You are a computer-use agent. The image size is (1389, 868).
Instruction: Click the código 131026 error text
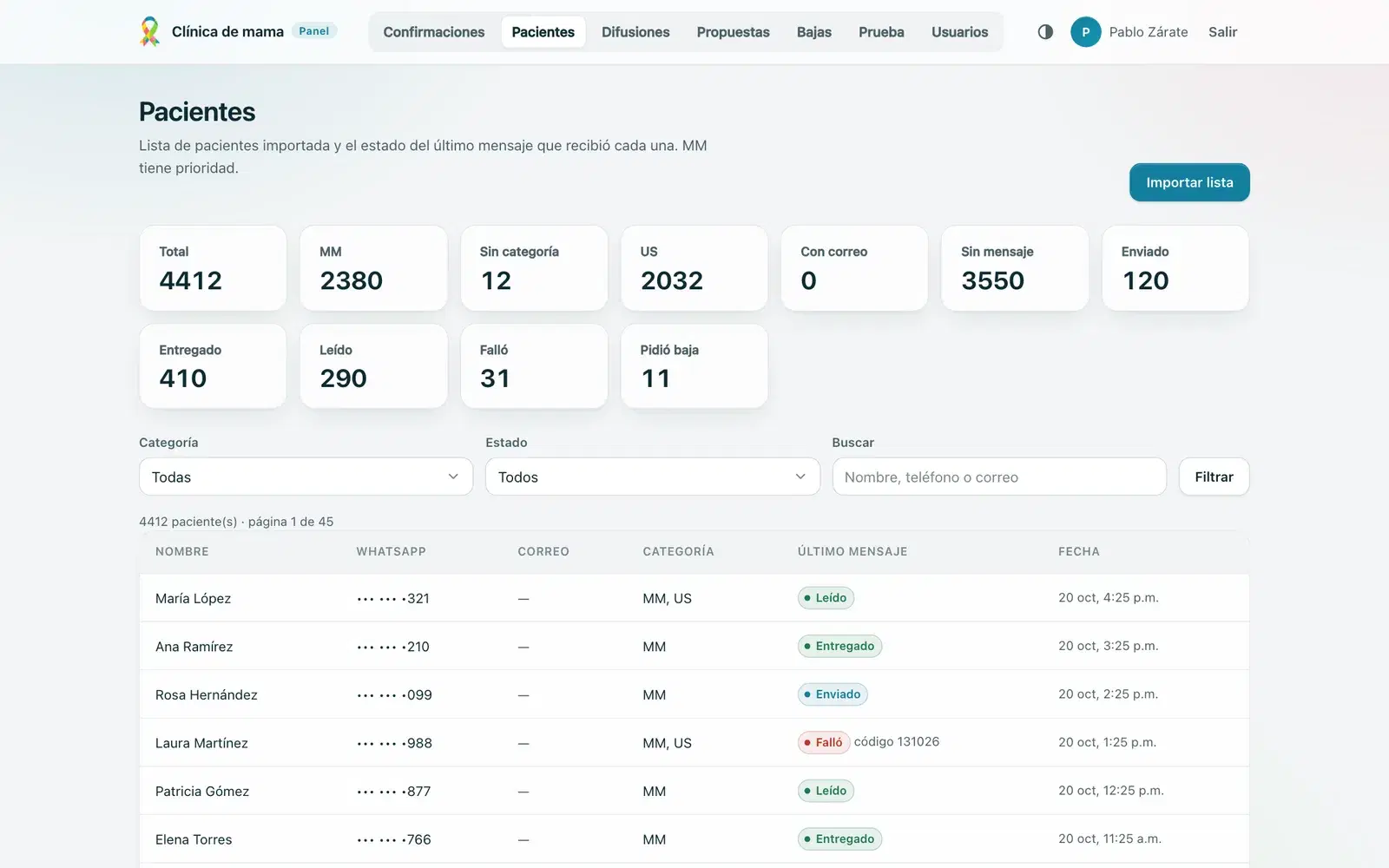click(x=897, y=741)
